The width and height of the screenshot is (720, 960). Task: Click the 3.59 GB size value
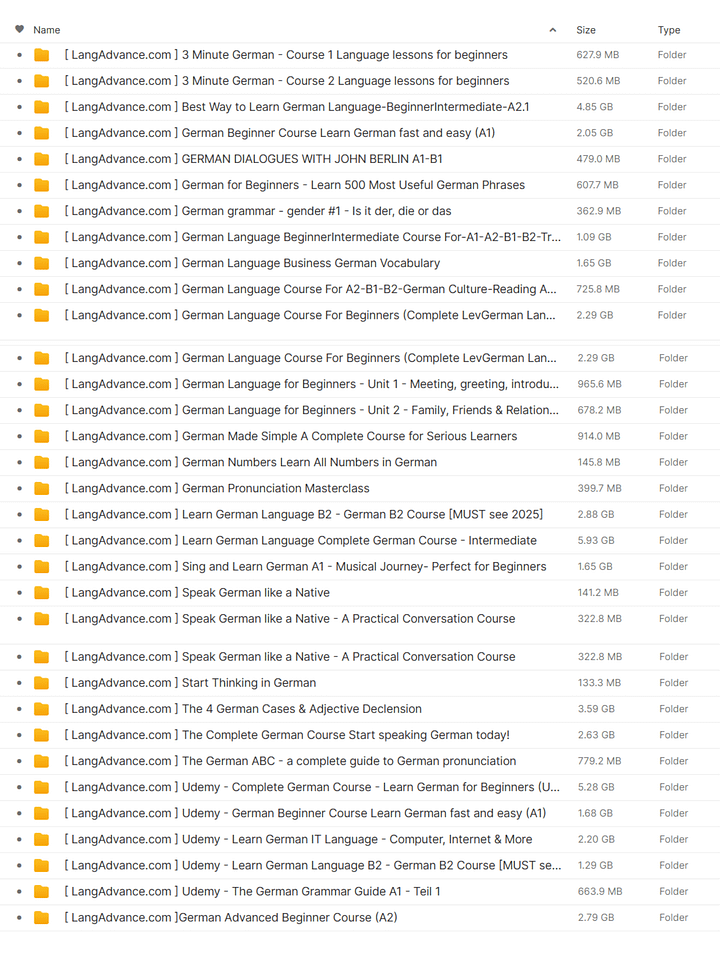596,709
